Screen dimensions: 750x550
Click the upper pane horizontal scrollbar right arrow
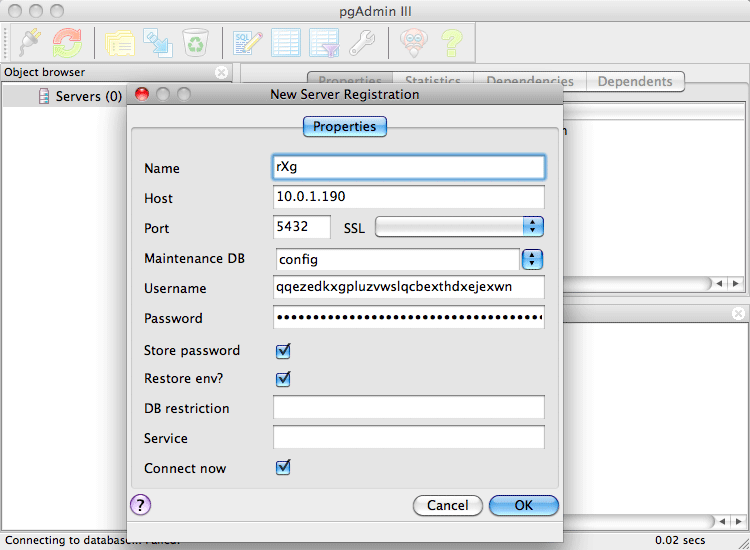[736, 284]
